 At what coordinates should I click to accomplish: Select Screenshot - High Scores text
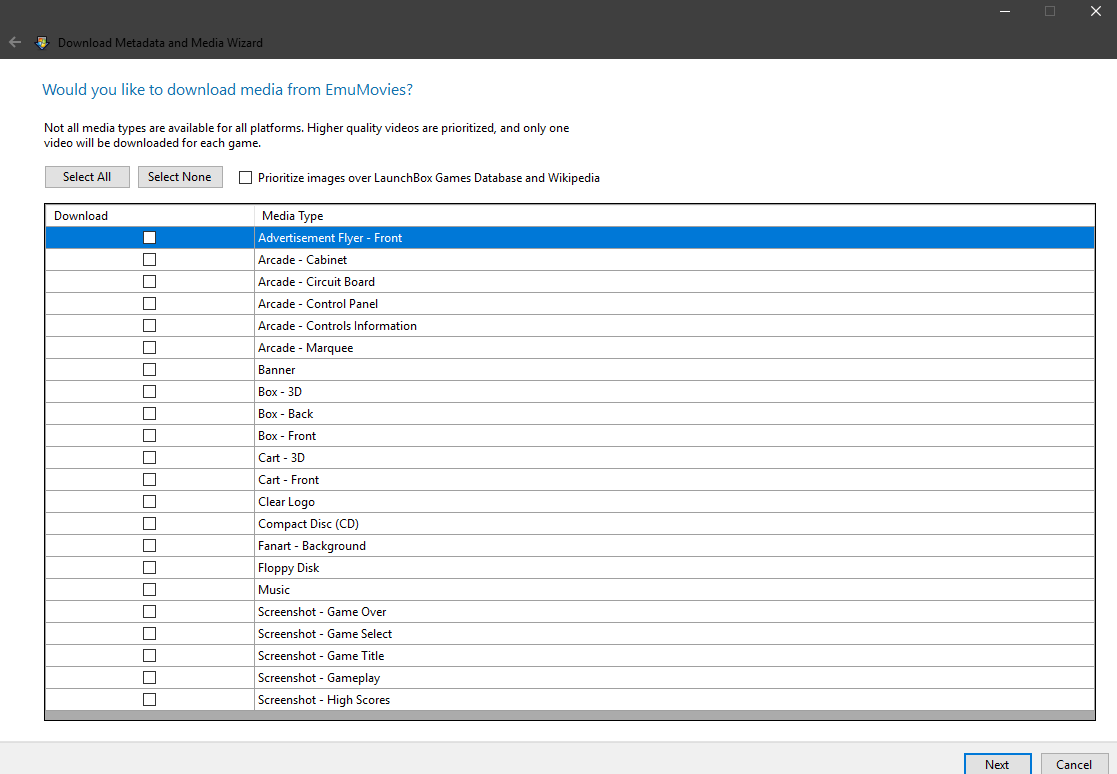tap(324, 700)
